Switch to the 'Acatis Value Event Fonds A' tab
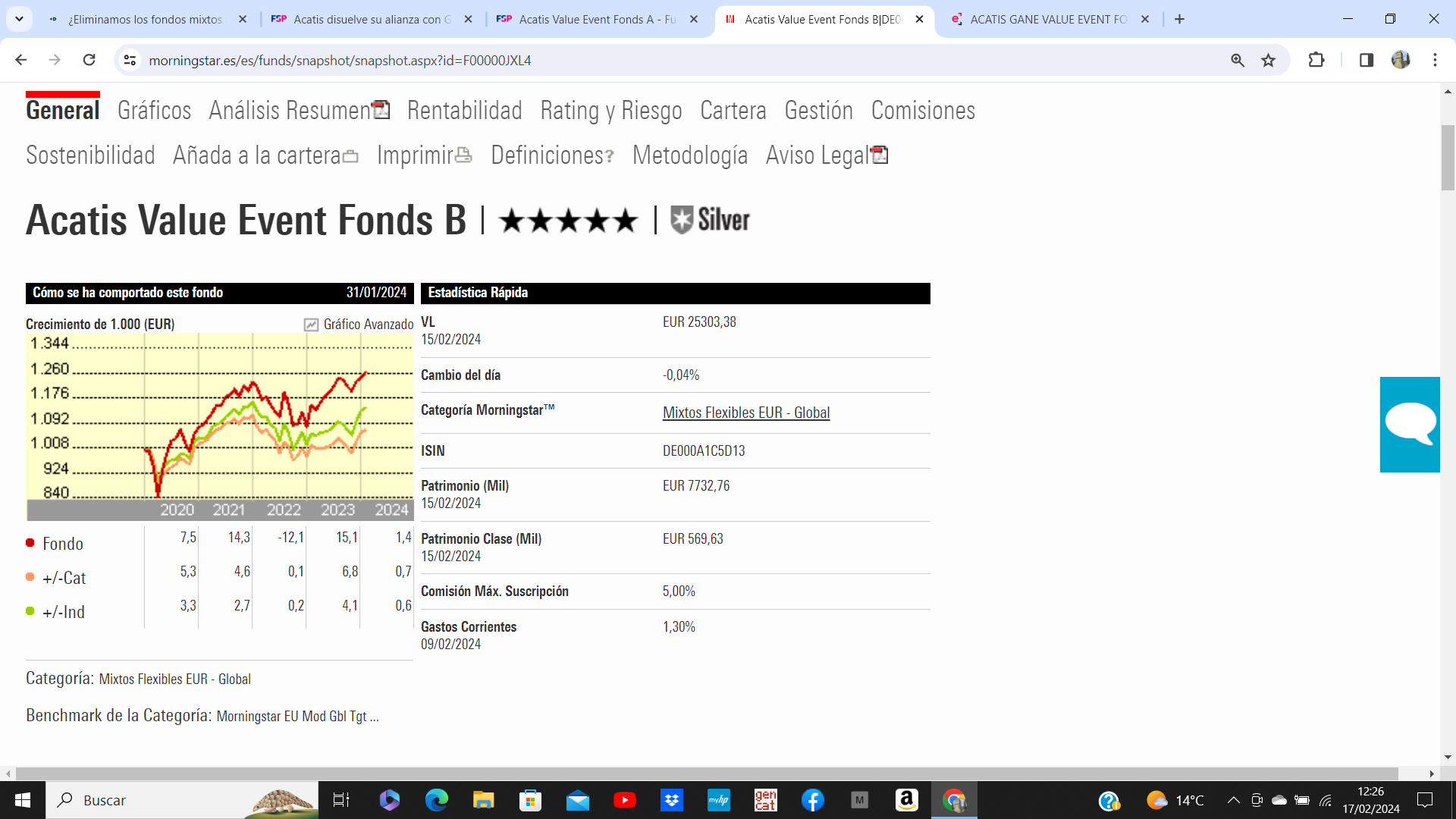Screen dimensions: 1456x819 598,19
